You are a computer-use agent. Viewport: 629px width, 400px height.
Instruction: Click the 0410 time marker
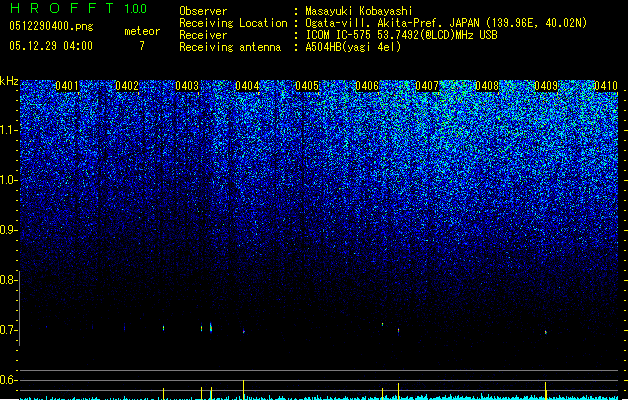pyautogui.click(x=606, y=86)
